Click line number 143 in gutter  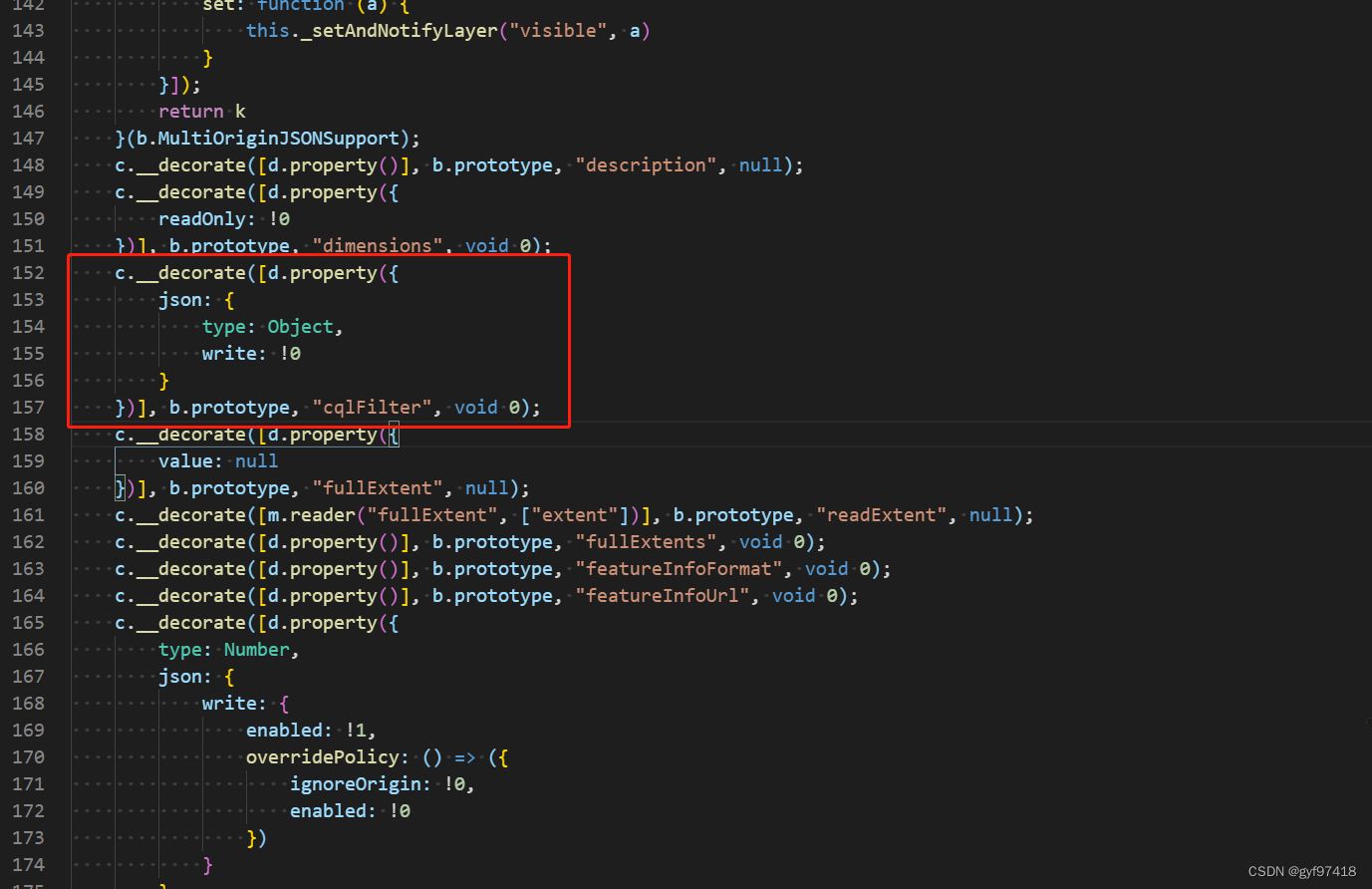coord(29,31)
